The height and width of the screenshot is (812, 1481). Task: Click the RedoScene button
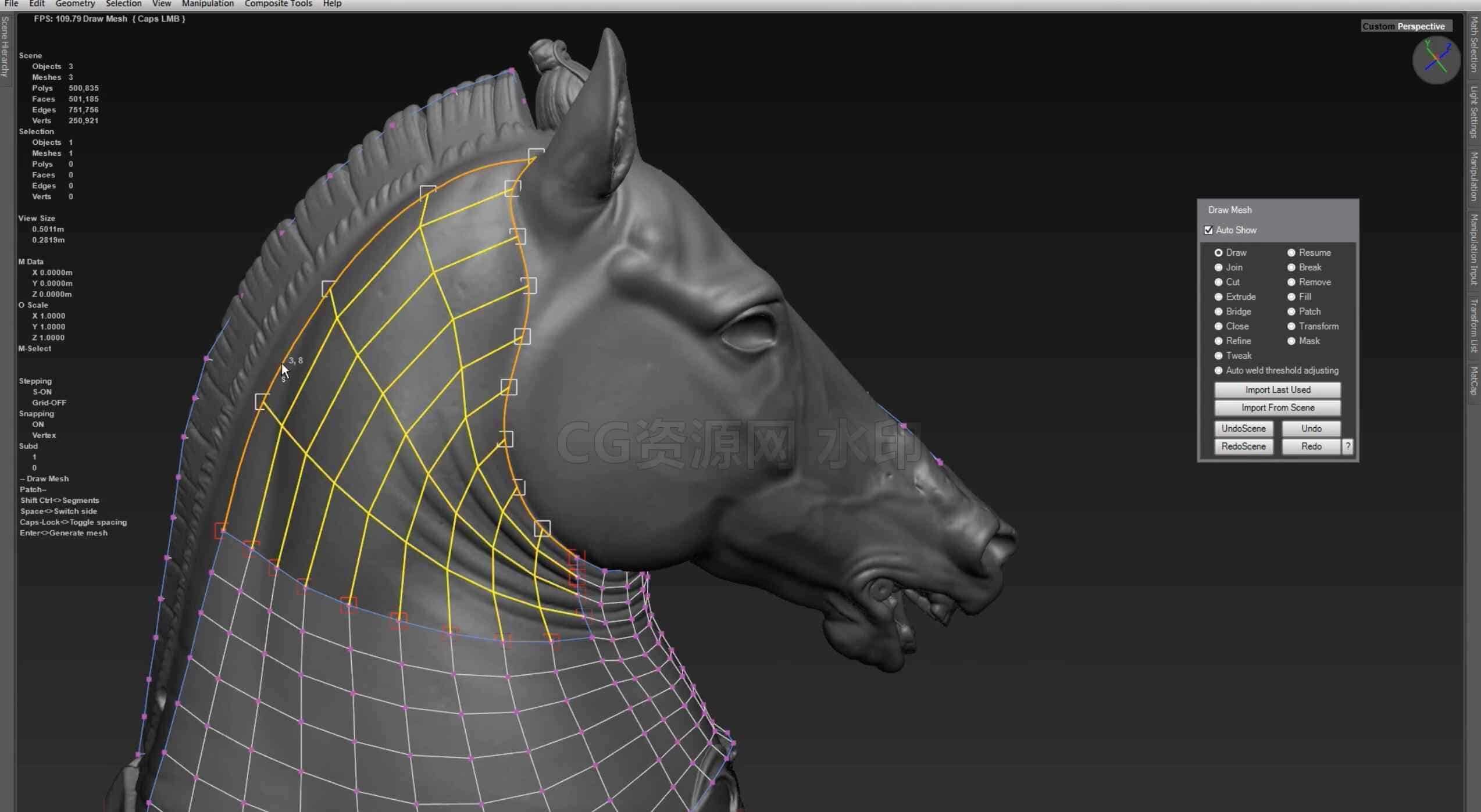tap(1243, 446)
